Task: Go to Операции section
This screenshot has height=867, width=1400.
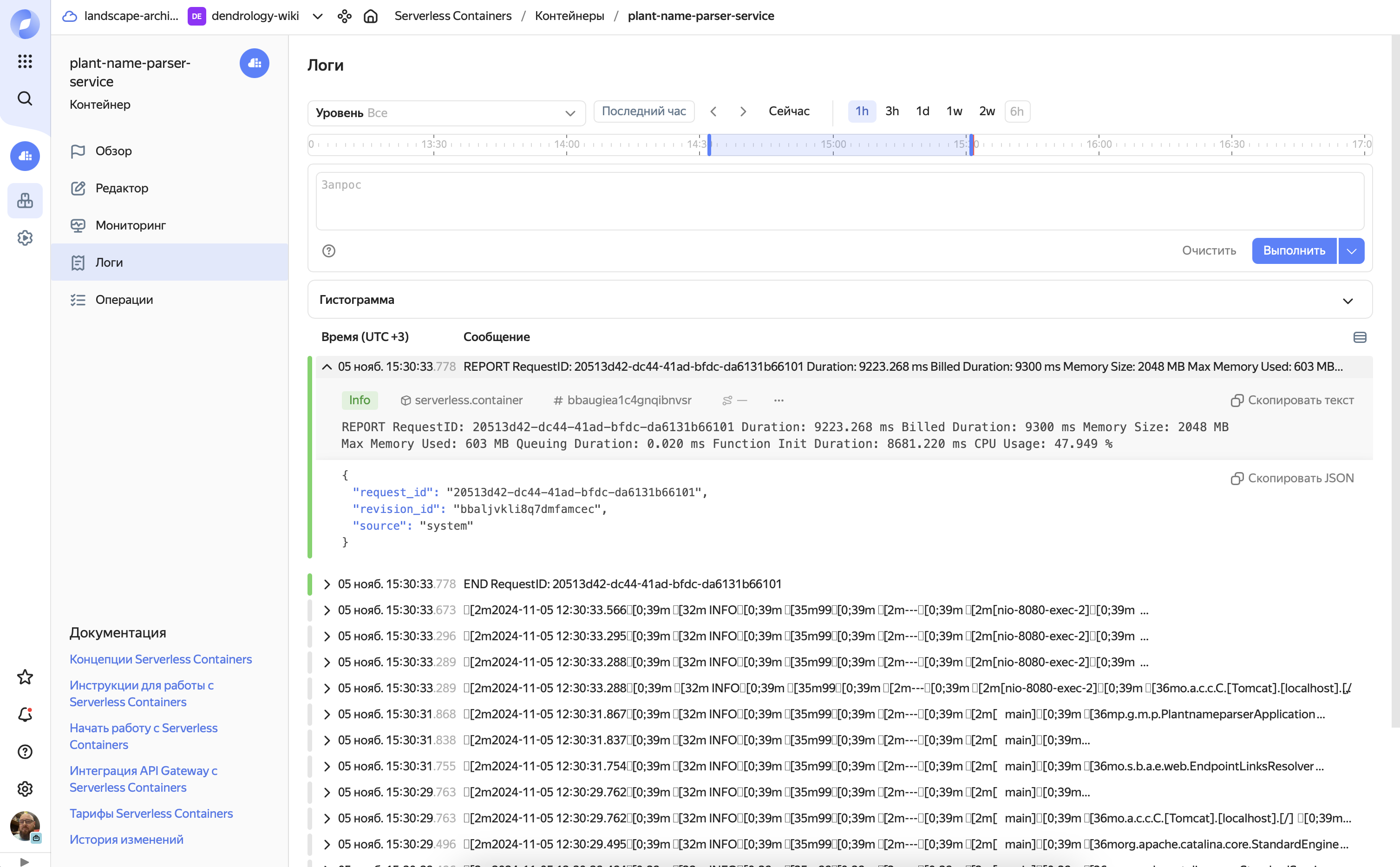Action: (170, 300)
